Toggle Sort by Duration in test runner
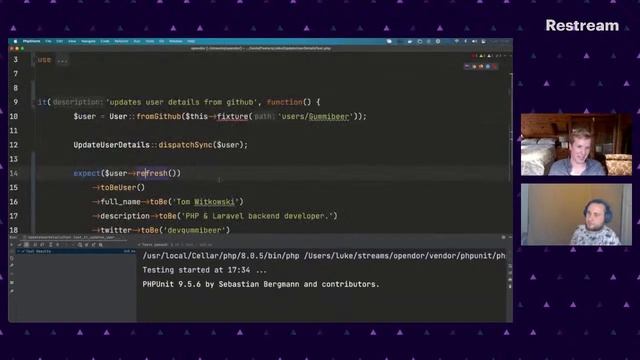640x360 pixels. click(42, 245)
